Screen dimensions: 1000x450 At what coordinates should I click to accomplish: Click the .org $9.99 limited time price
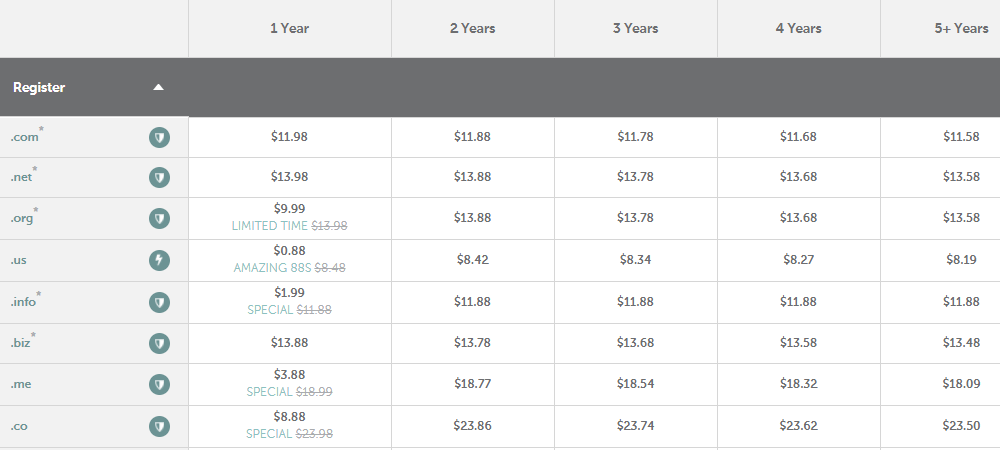pos(290,208)
